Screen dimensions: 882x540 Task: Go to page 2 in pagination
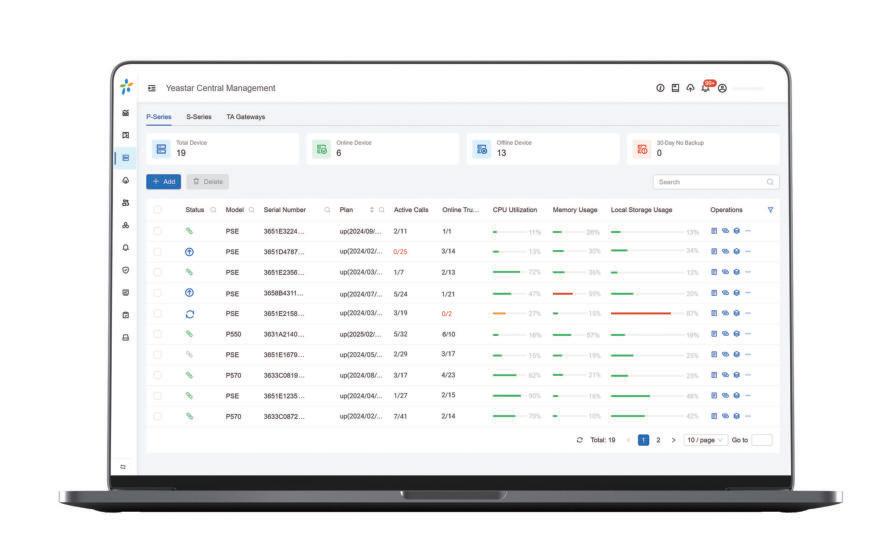[658, 440]
